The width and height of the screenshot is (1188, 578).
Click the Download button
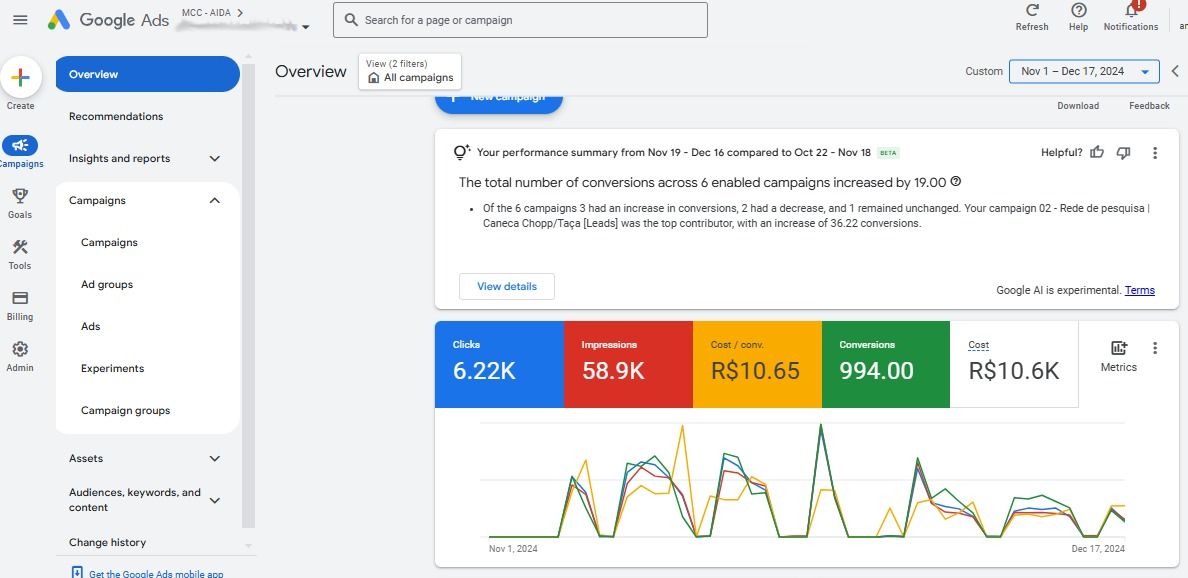[x=1078, y=106]
